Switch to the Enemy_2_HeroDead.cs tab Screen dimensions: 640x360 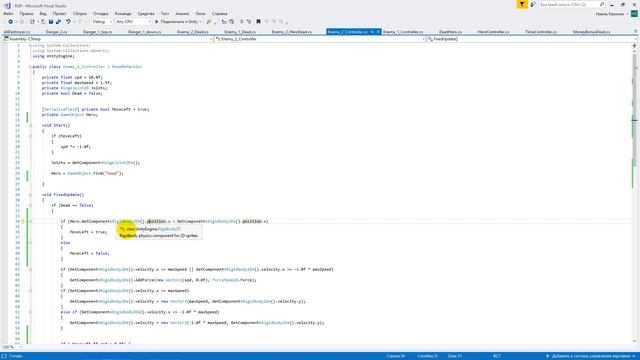point(291,32)
